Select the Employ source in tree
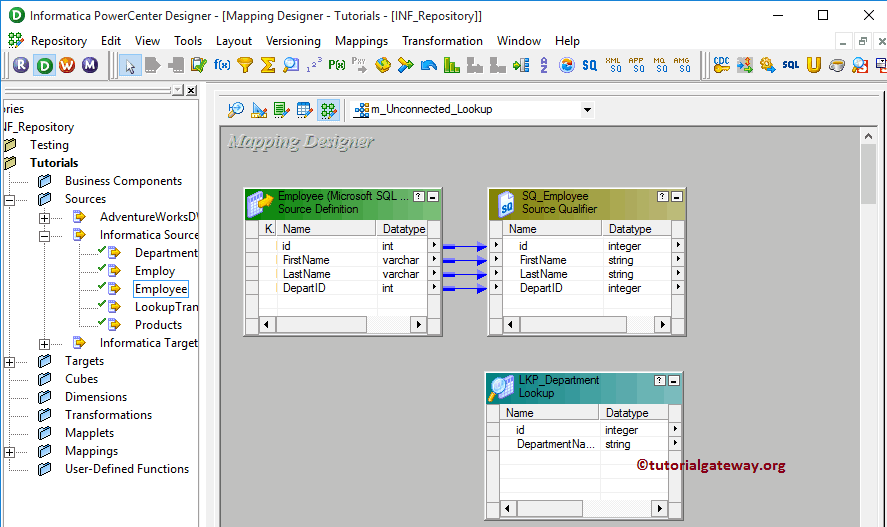The height and width of the screenshot is (527, 887). [x=154, y=271]
